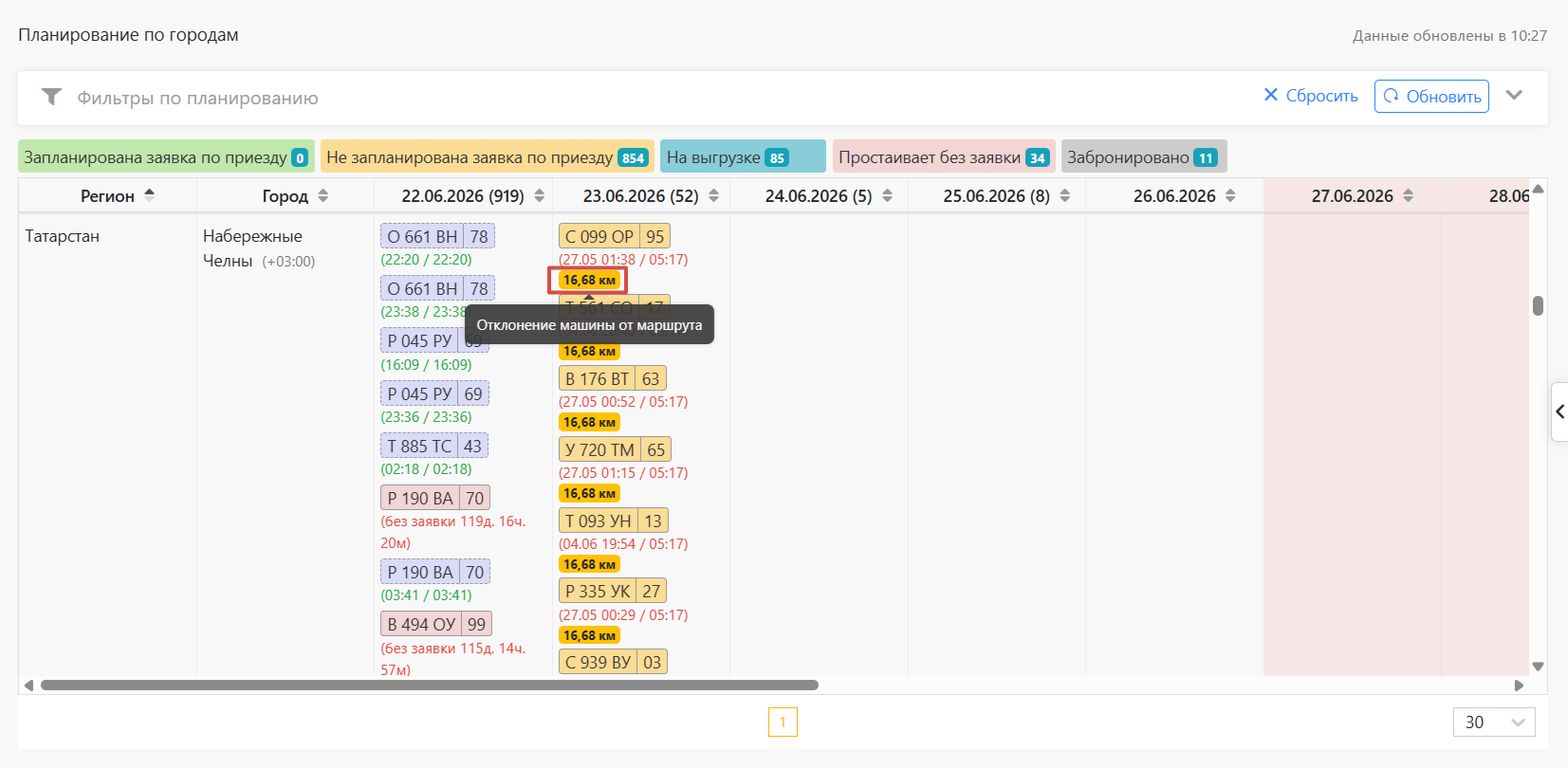Sort by the 24.06.2026 (5) column
Image resolution: width=1568 pixels, height=768 pixels.
888,195
